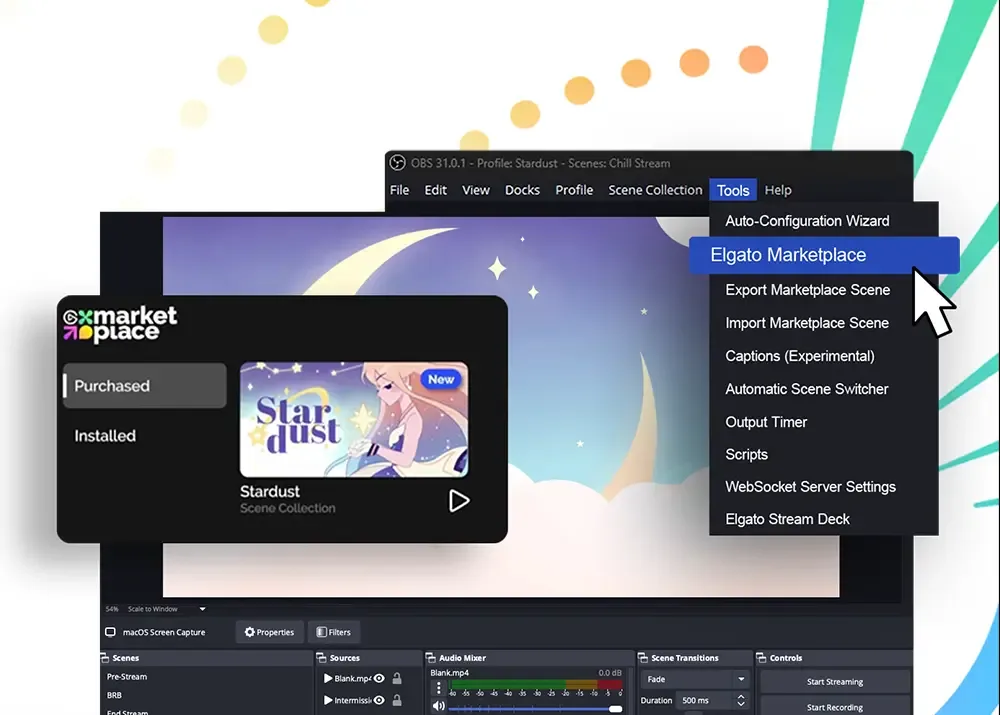This screenshot has height=715, width=1000.
Task: Open the Docks menu
Action: [x=522, y=190]
